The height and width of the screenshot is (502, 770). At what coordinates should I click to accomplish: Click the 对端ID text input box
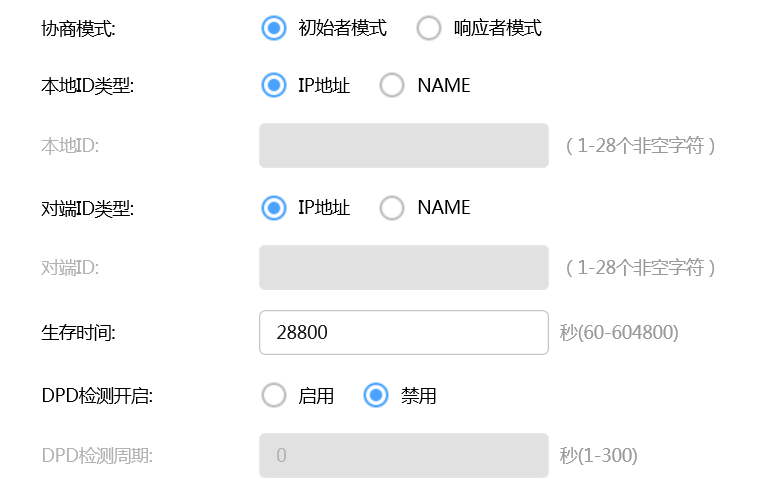point(404,268)
